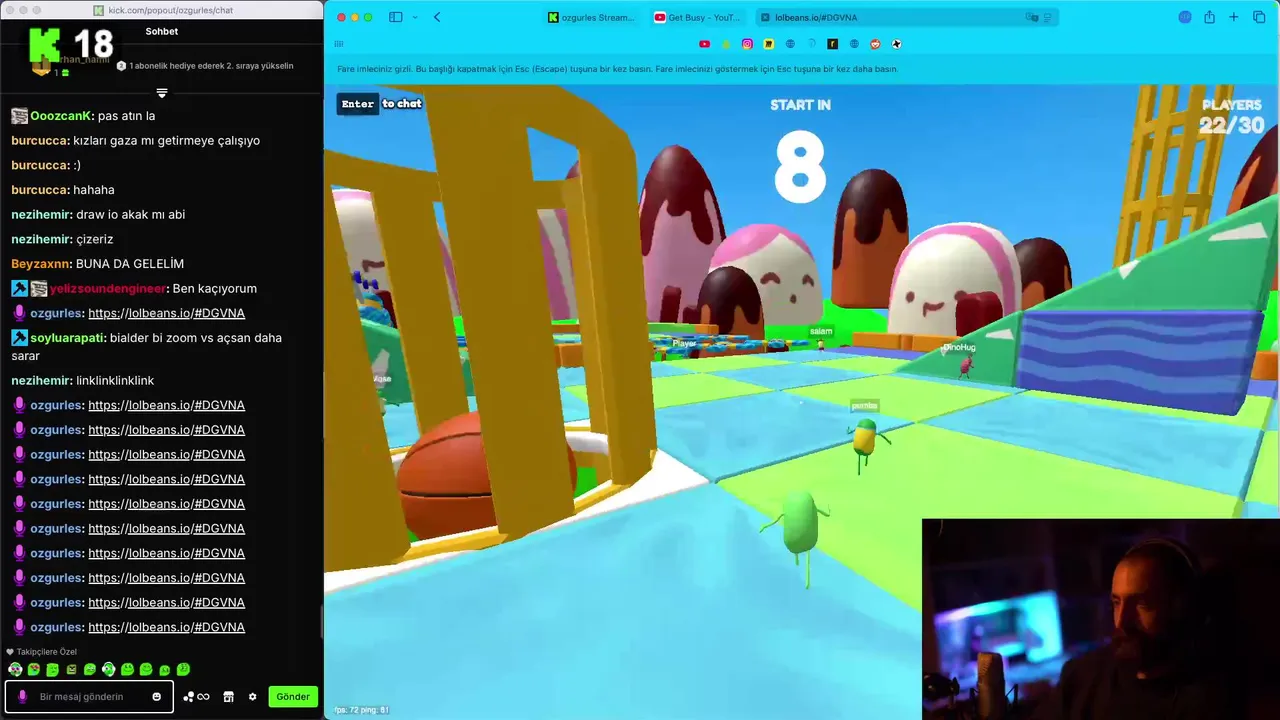Open the YouTube favorite bookmark

click(705, 44)
